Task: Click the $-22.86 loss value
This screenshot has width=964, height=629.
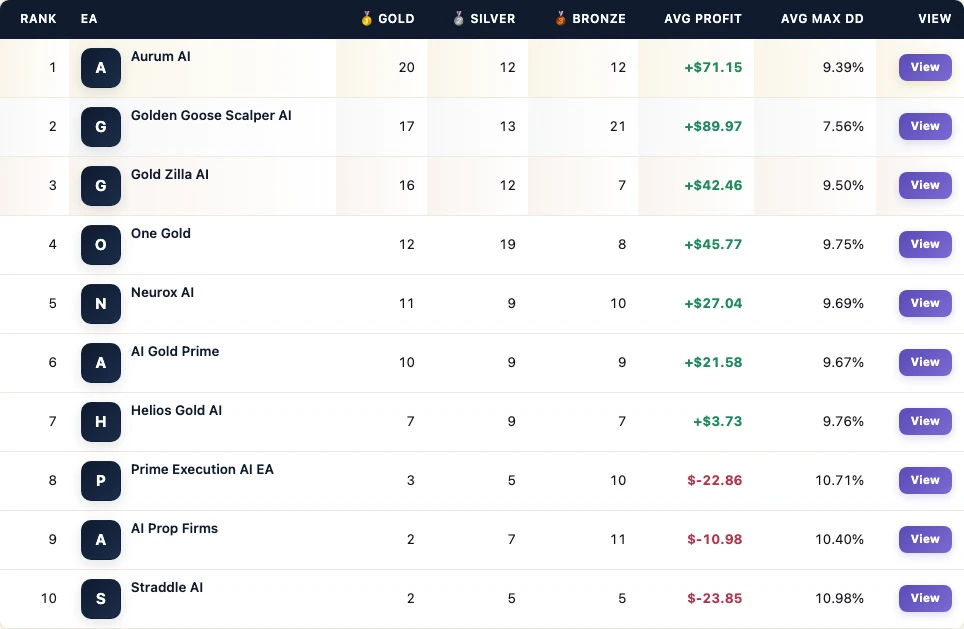Action: click(x=714, y=481)
